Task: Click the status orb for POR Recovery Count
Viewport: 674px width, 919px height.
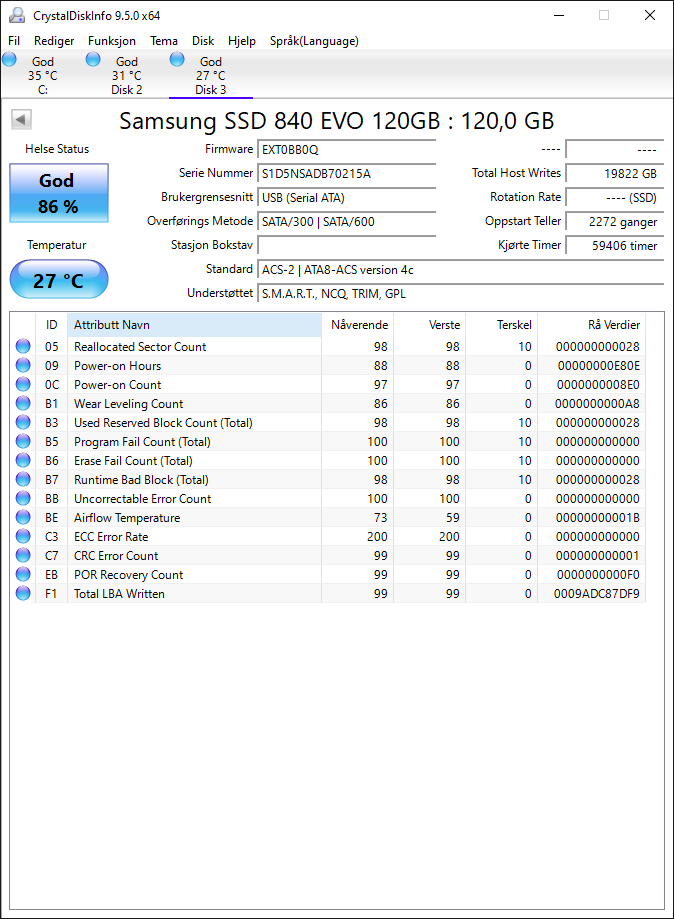Action: click(x=23, y=574)
